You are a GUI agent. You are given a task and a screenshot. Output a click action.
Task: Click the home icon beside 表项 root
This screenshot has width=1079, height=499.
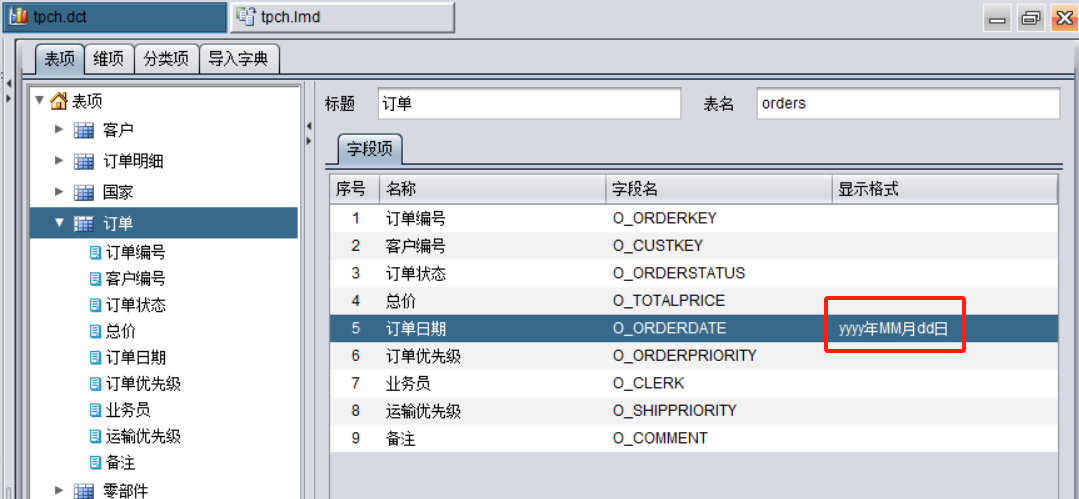click(59, 101)
